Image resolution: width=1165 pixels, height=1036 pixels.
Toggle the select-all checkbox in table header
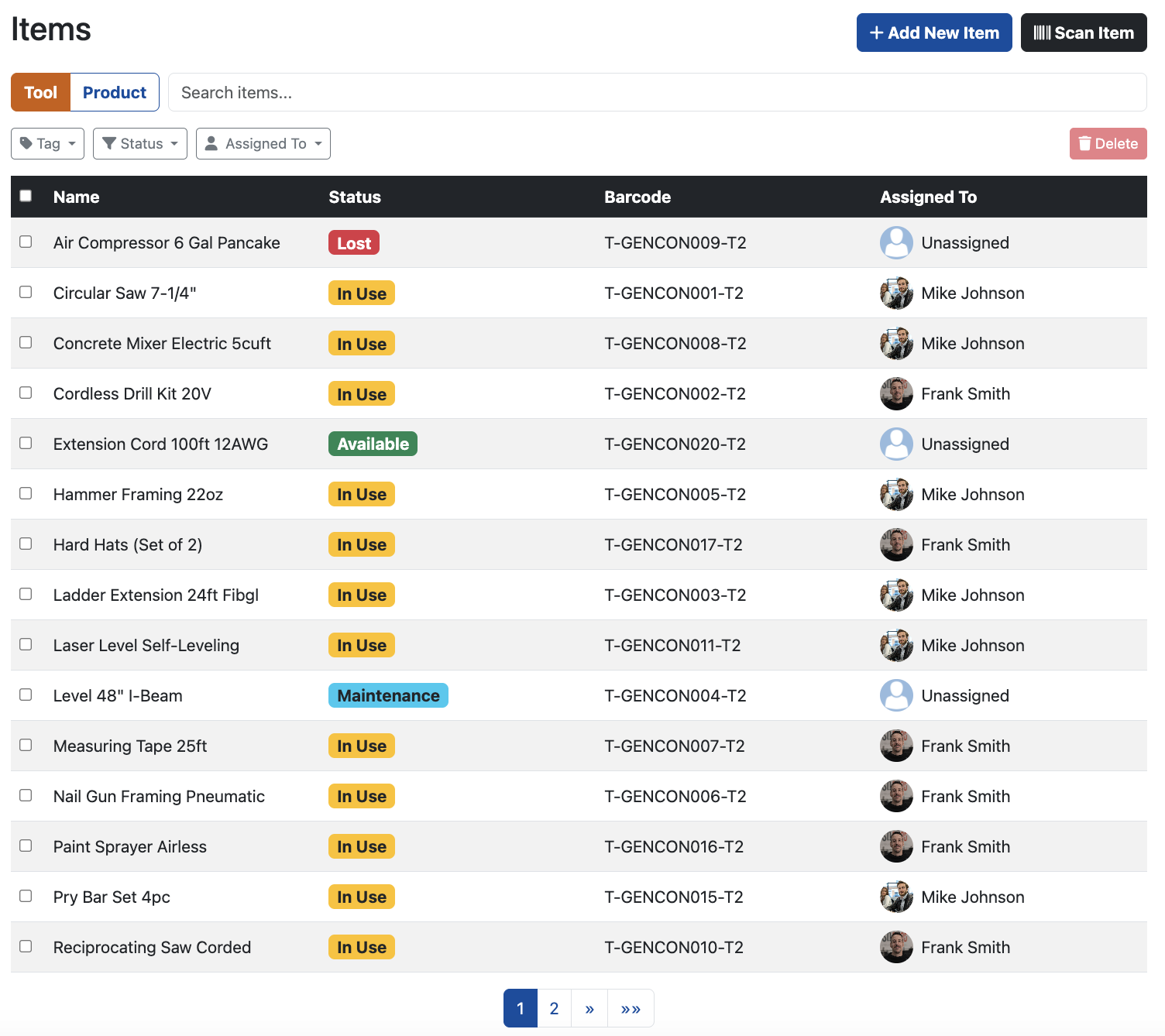pos(26,196)
